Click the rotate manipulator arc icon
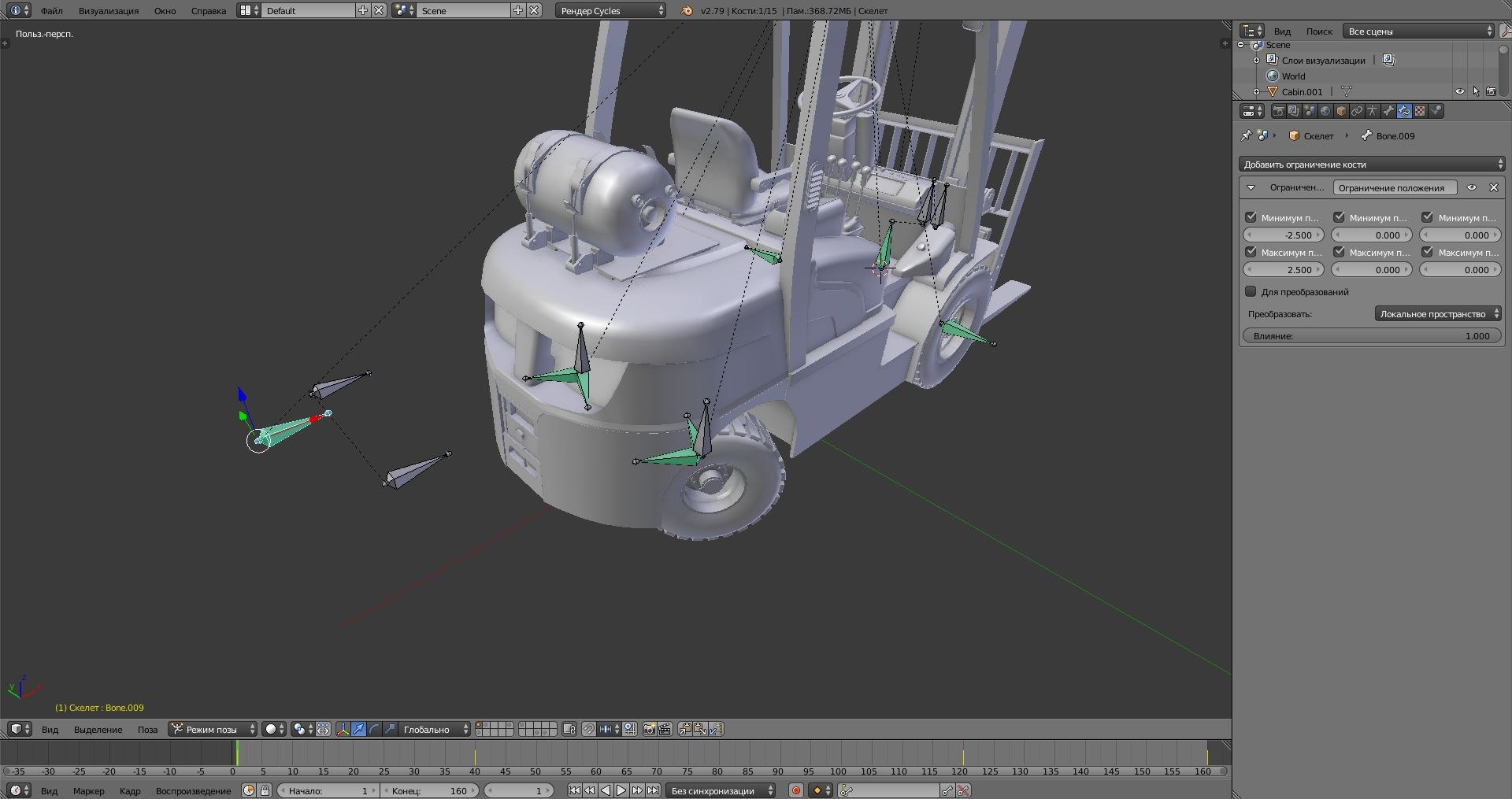 pos(374,729)
